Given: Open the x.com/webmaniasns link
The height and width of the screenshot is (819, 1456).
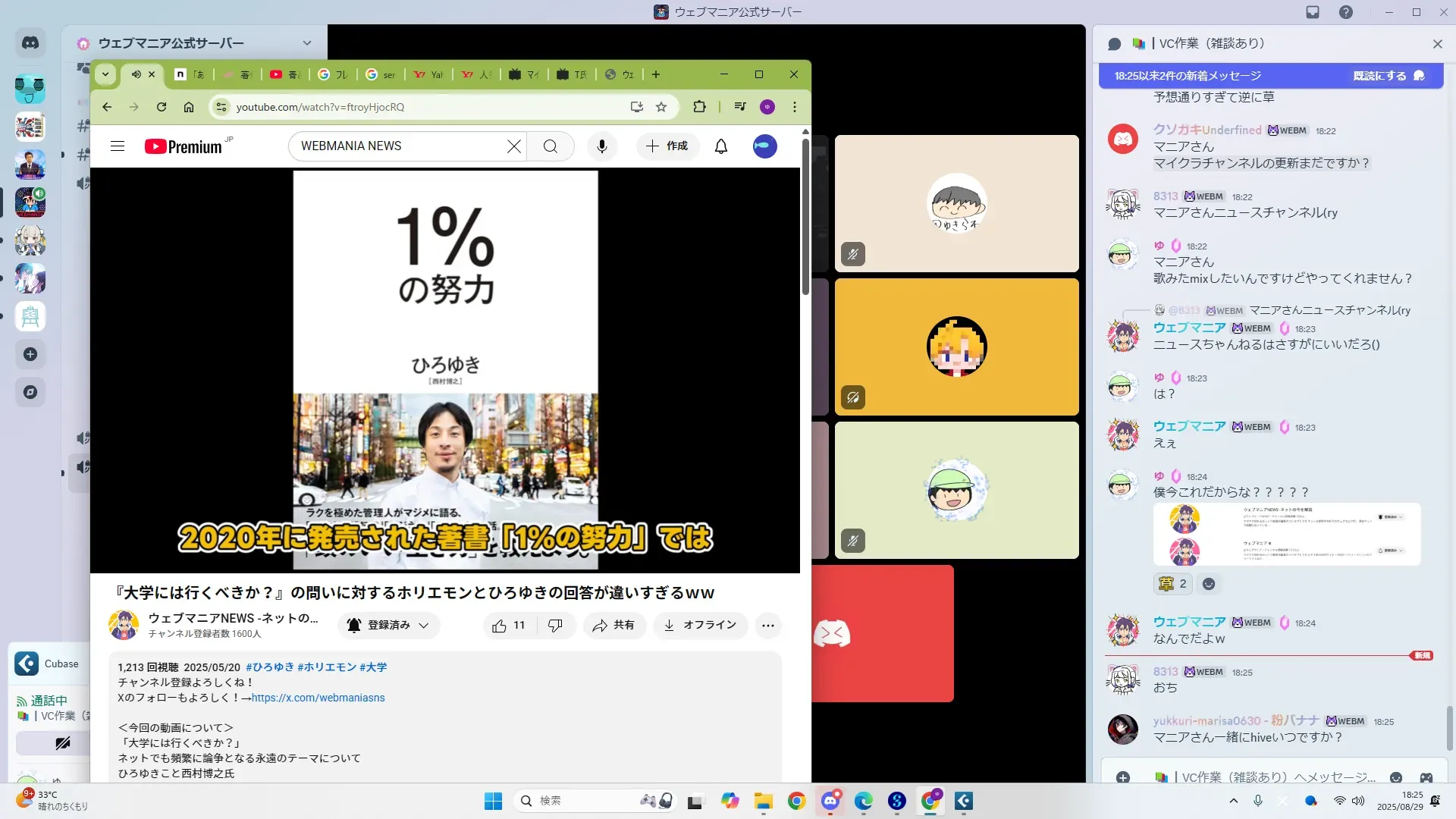Looking at the screenshot, I should pyautogui.click(x=318, y=698).
